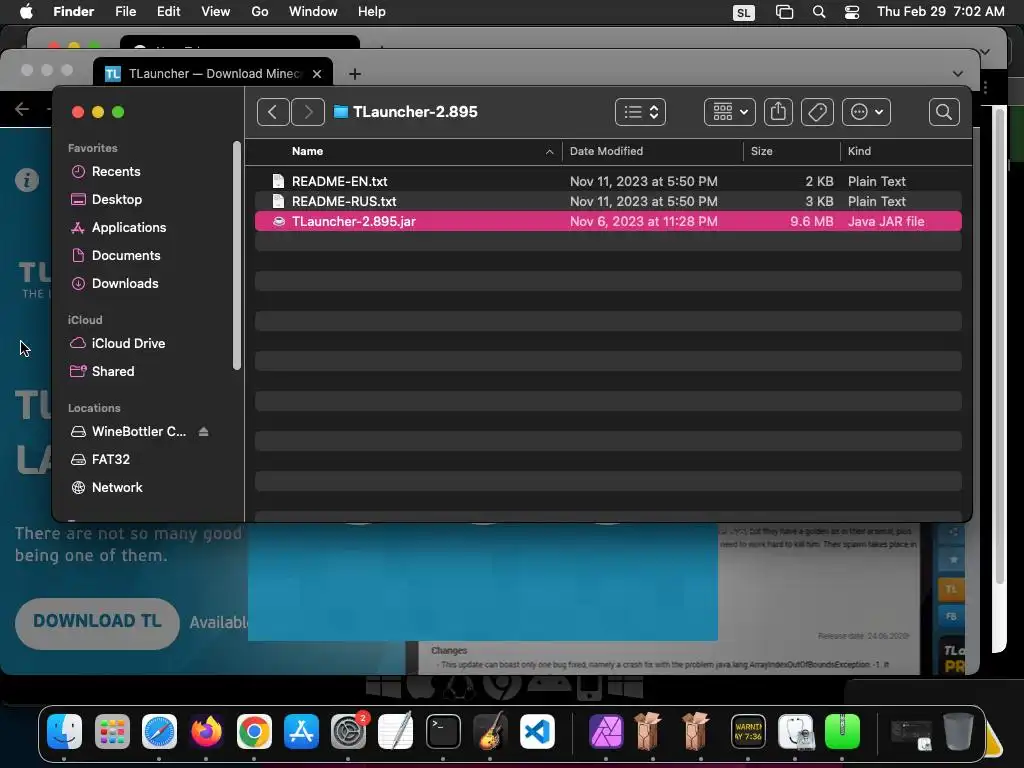The width and height of the screenshot is (1024, 768).
Task: Click the SL input source menu bar icon
Action: pyautogui.click(x=743, y=12)
